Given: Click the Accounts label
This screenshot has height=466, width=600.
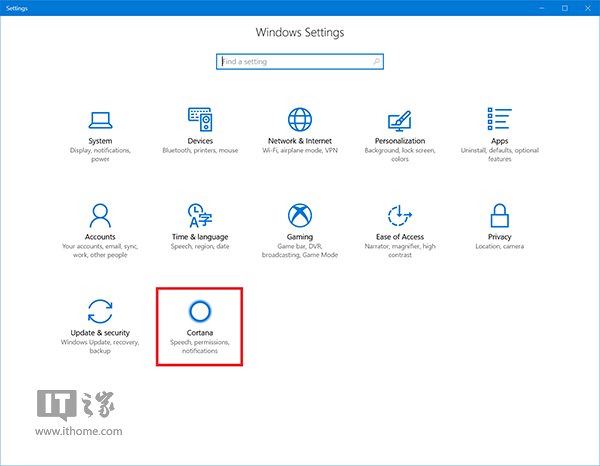Looking at the screenshot, I should 100,237.
